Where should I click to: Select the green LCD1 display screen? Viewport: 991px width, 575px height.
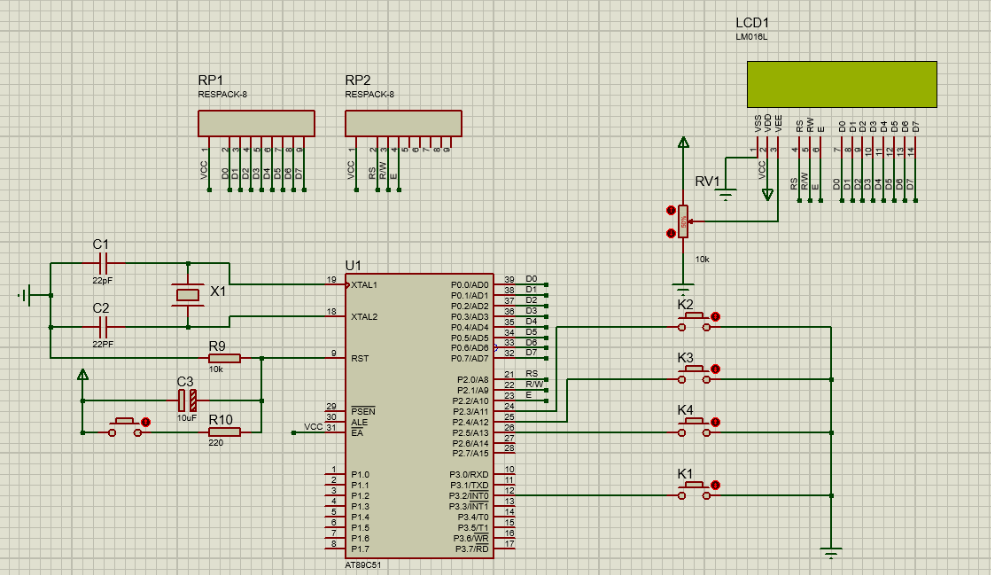pos(842,85)
